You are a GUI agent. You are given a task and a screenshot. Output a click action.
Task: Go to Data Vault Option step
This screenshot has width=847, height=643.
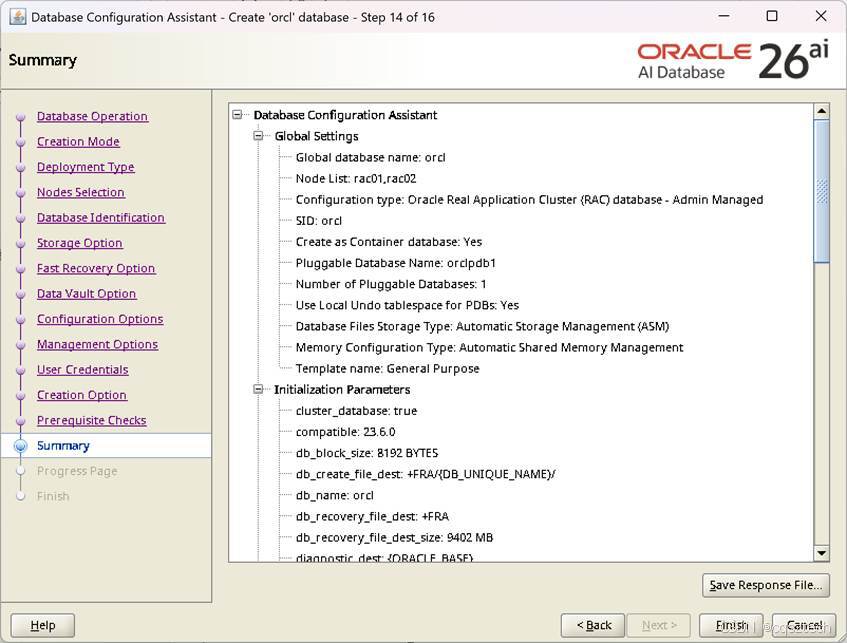[x=86, y=294]
